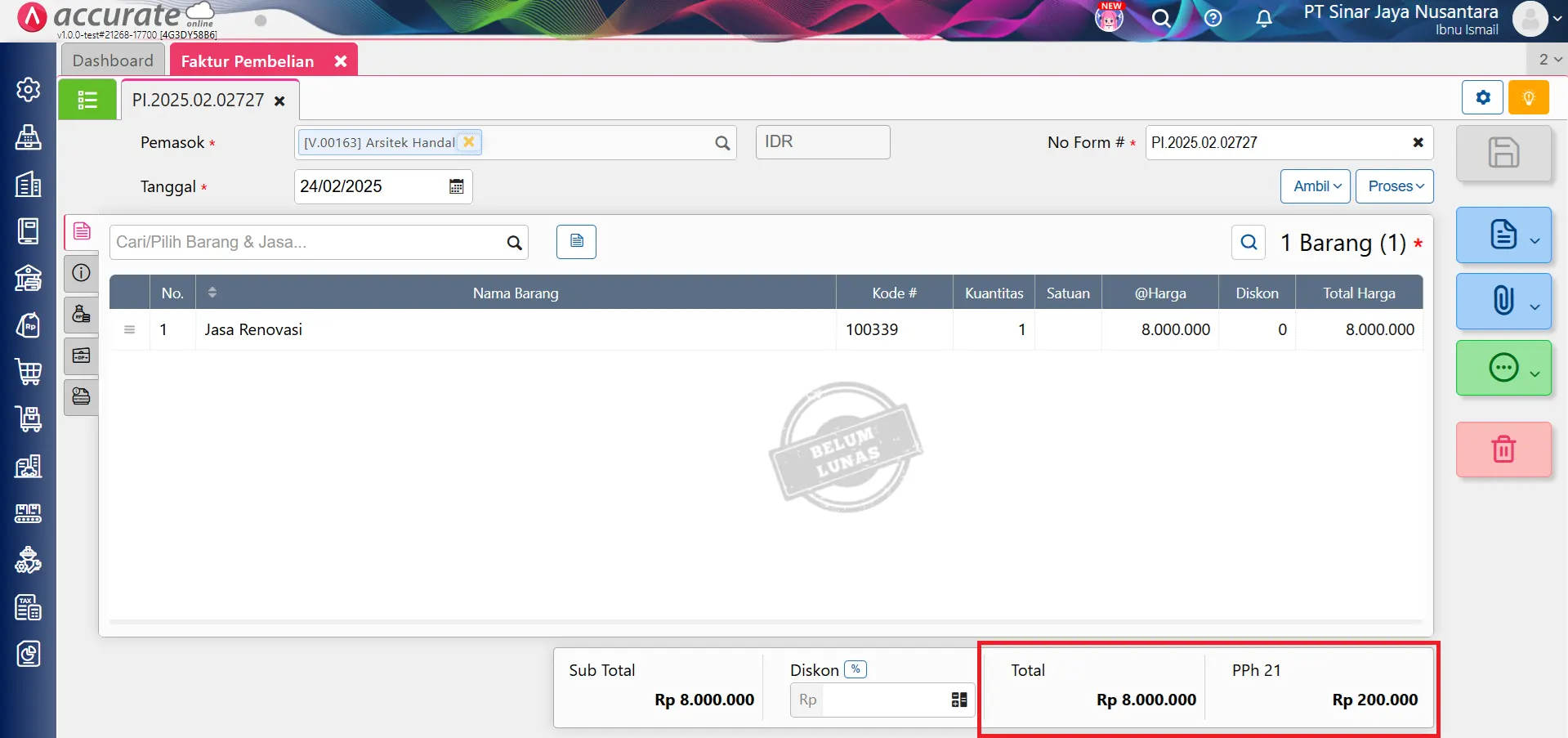Viewport: 1568px width, 738px height.
Task: Remove the Arsitek Handal supplier tag
Action: pos(469,141)
